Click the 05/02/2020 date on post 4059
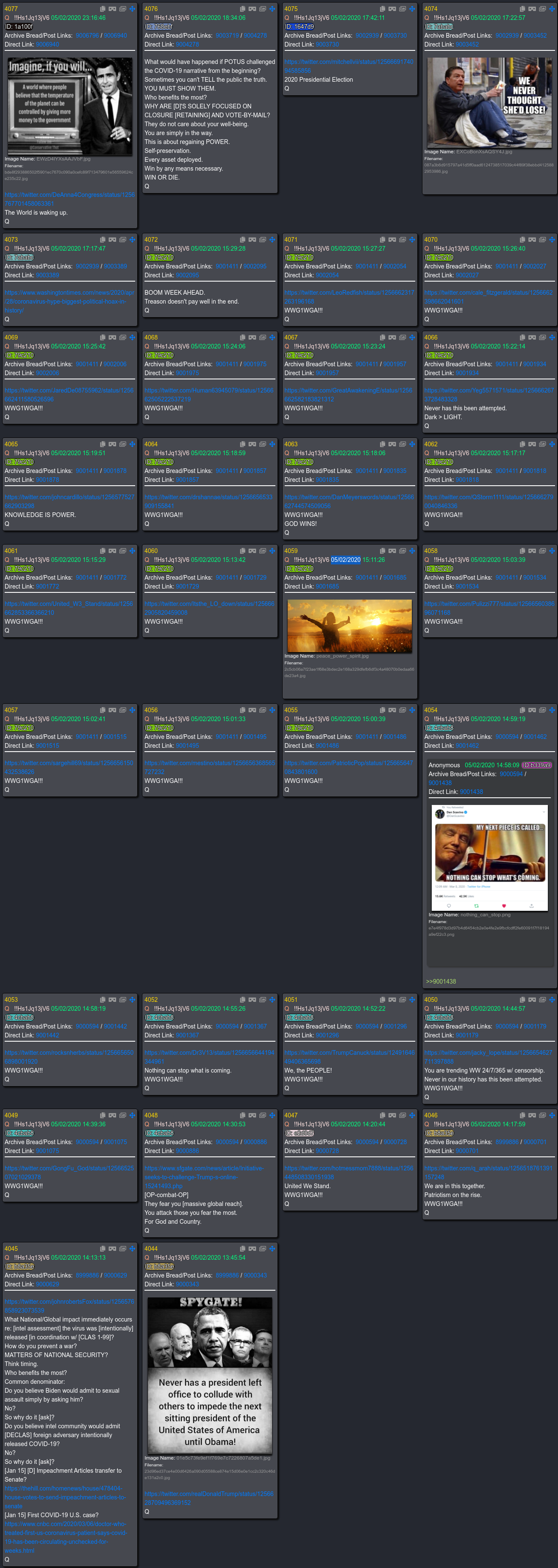This screenshot has height=1568, width=558. coord(345,560)
